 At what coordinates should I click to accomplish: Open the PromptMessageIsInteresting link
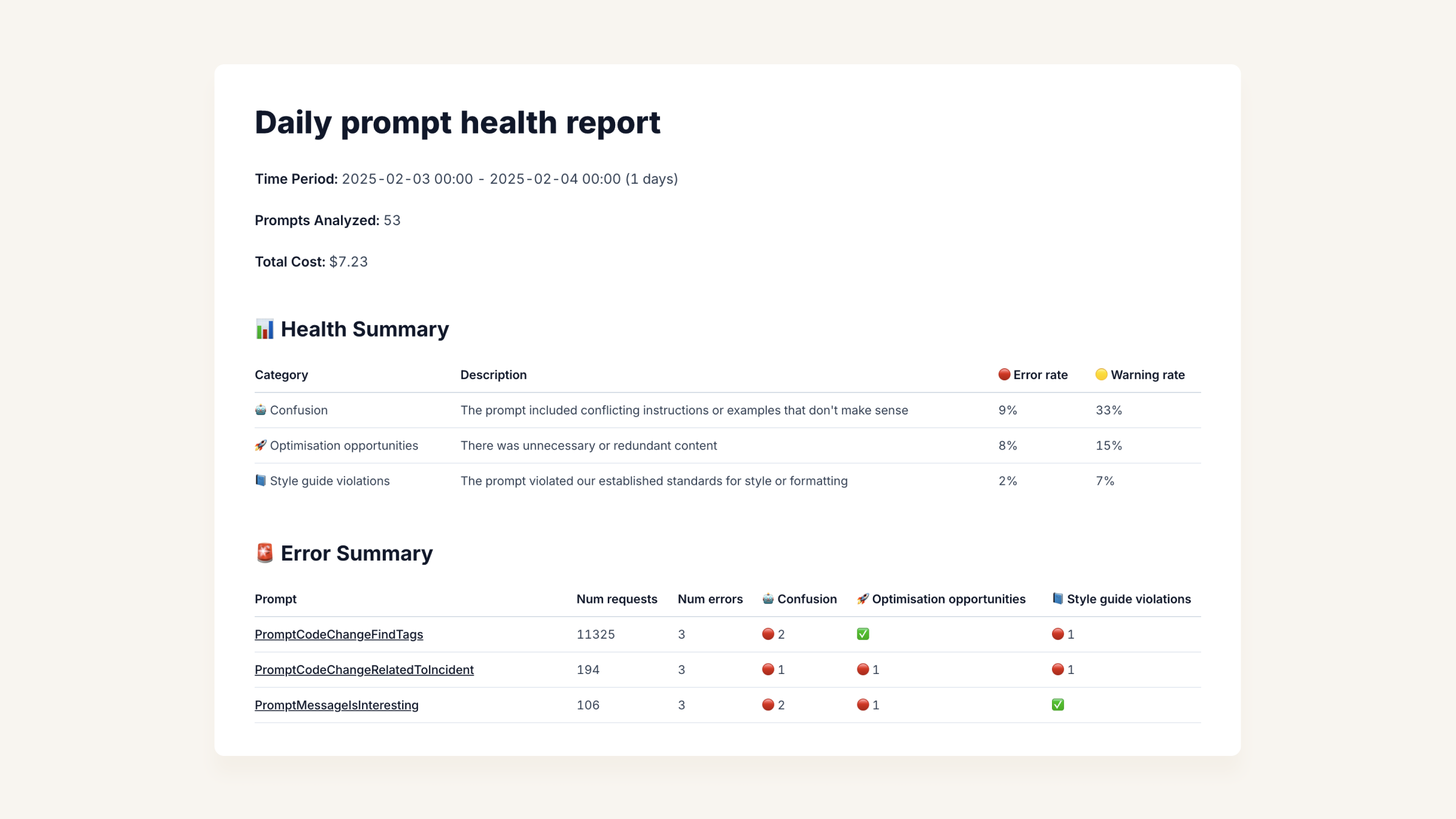(337, 704)
